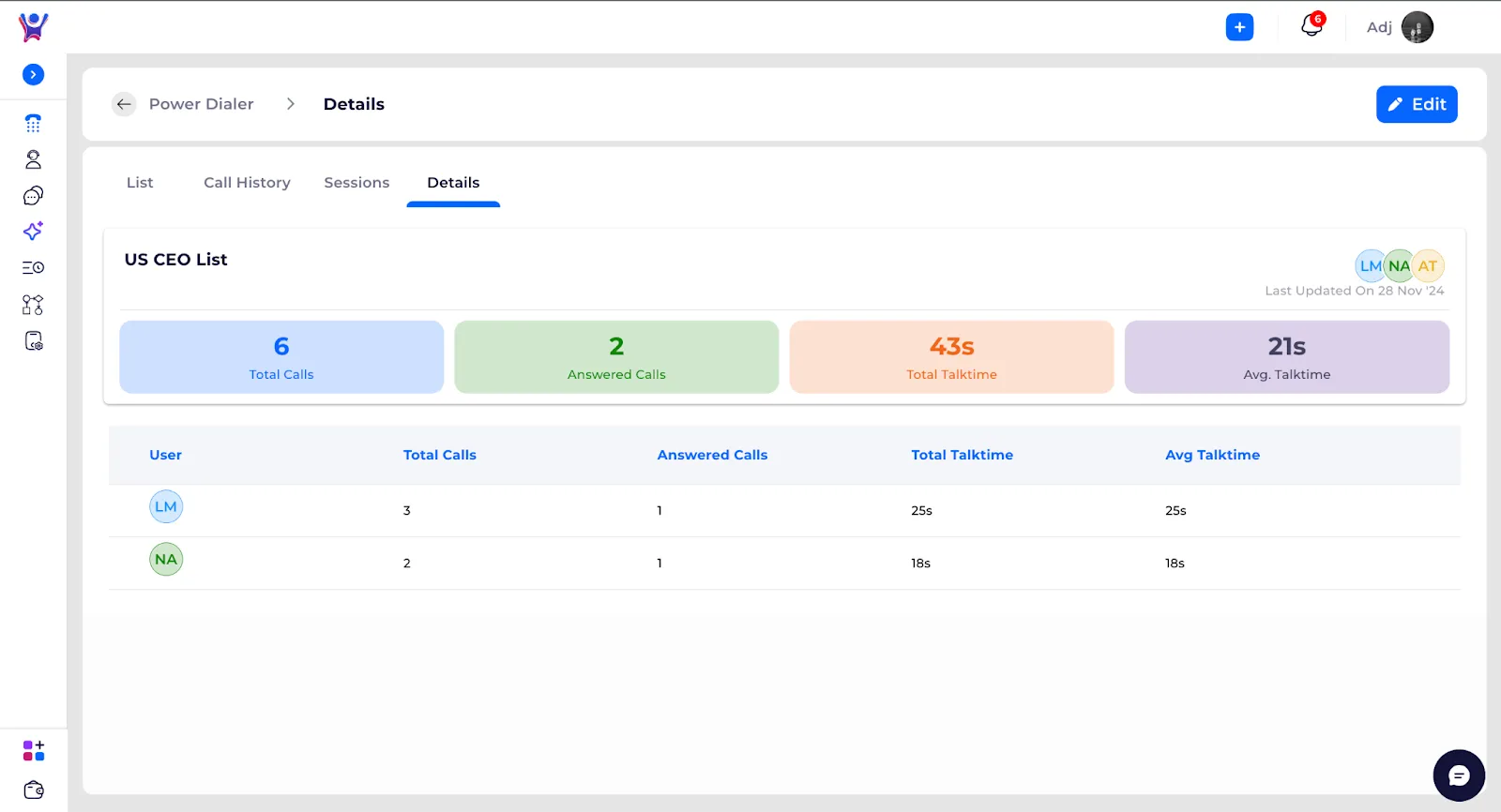The width and height of the screenshot is (1501, 812).
Task: Expand the sidebar with the blue chevron
Action: click(33, 74)
